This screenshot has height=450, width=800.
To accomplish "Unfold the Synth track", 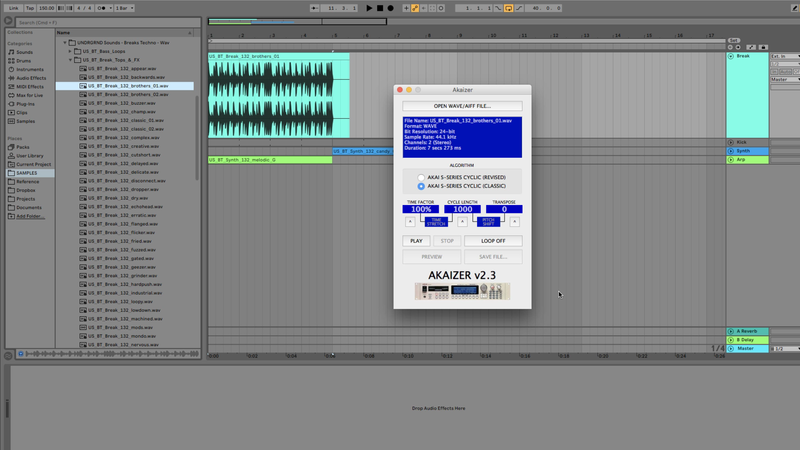I will [x=731, y=151].
